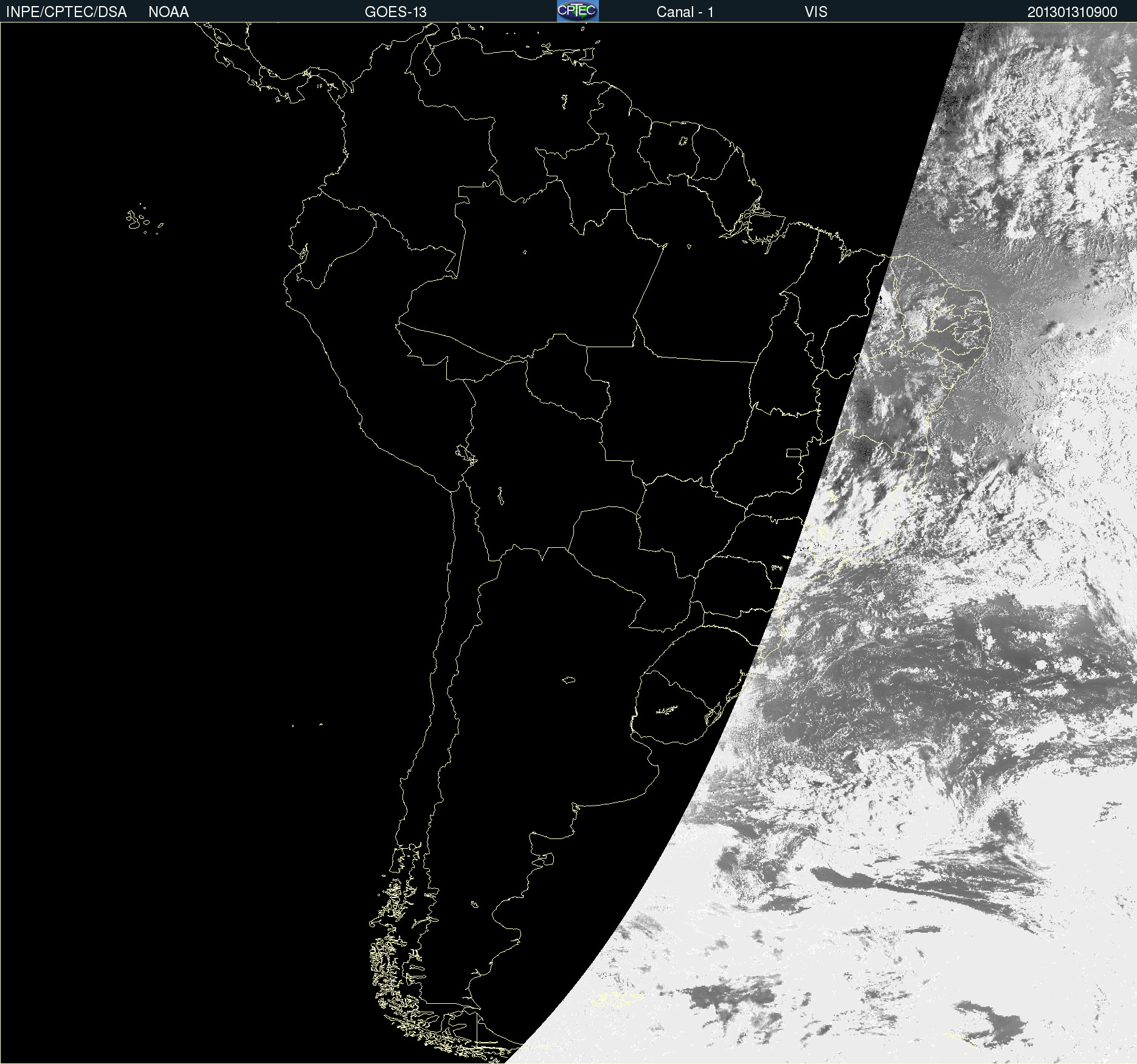Click the 'Canal - 1' channel label
The height and width of the screenshot is (1064, 1137).
pos(685,12)
